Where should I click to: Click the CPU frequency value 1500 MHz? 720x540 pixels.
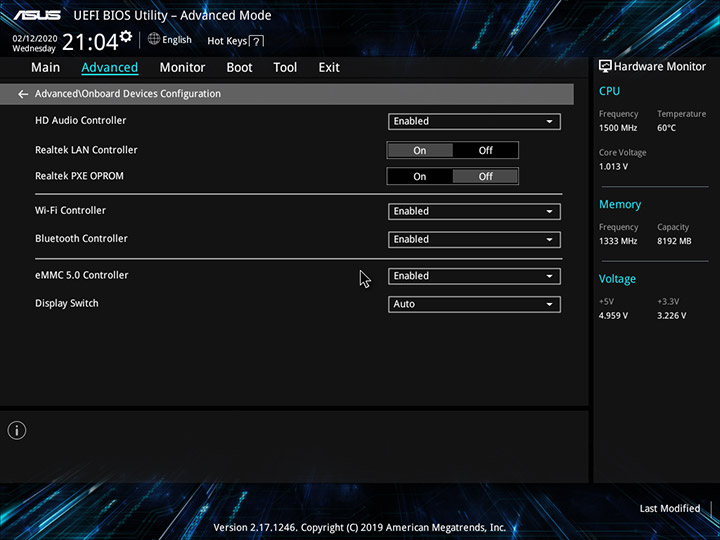pyautogui.click(x=618, y=128)
